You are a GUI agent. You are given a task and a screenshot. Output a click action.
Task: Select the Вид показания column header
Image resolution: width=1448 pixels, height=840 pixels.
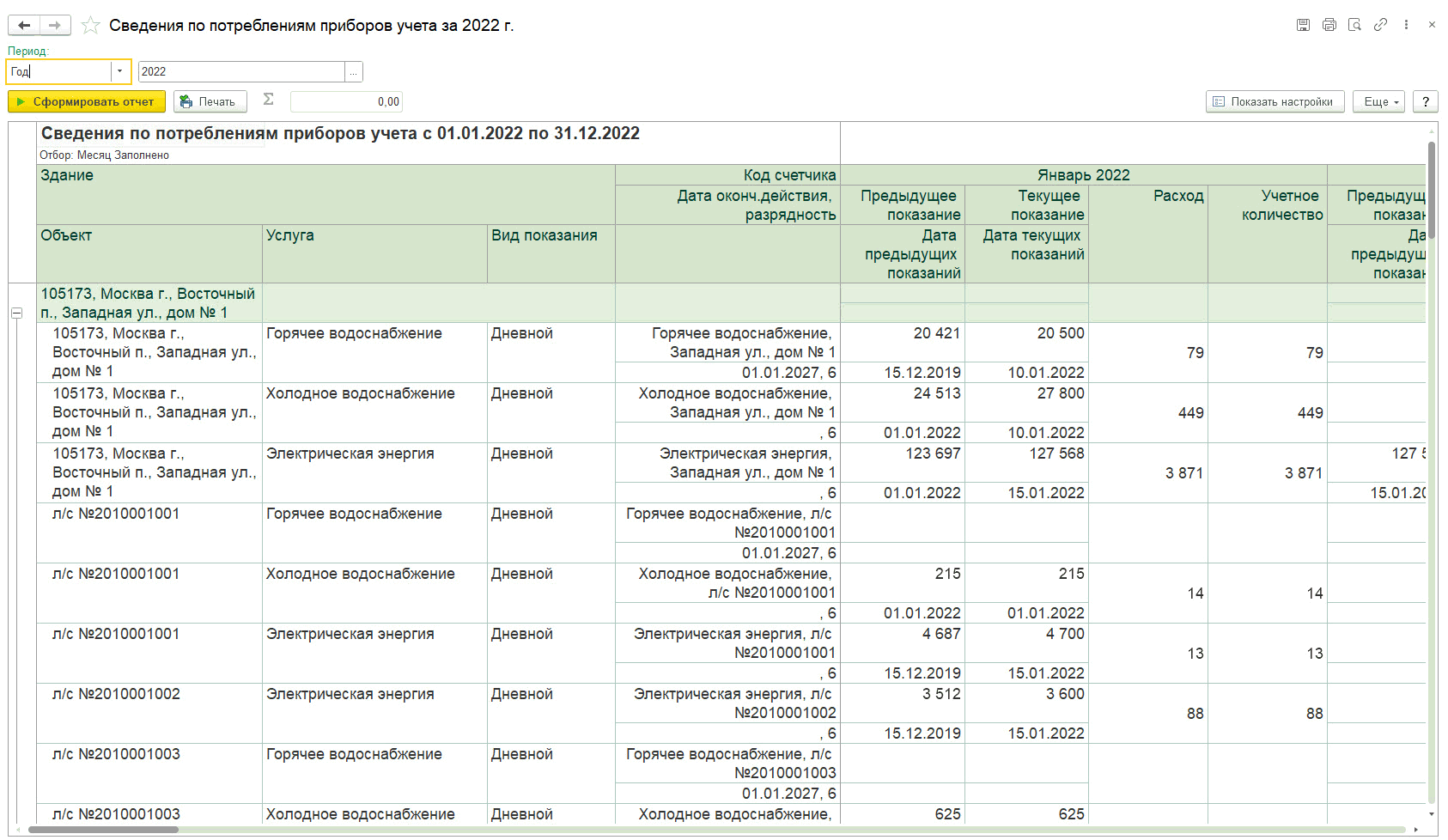pyautogui.click(x=551, y=253)
